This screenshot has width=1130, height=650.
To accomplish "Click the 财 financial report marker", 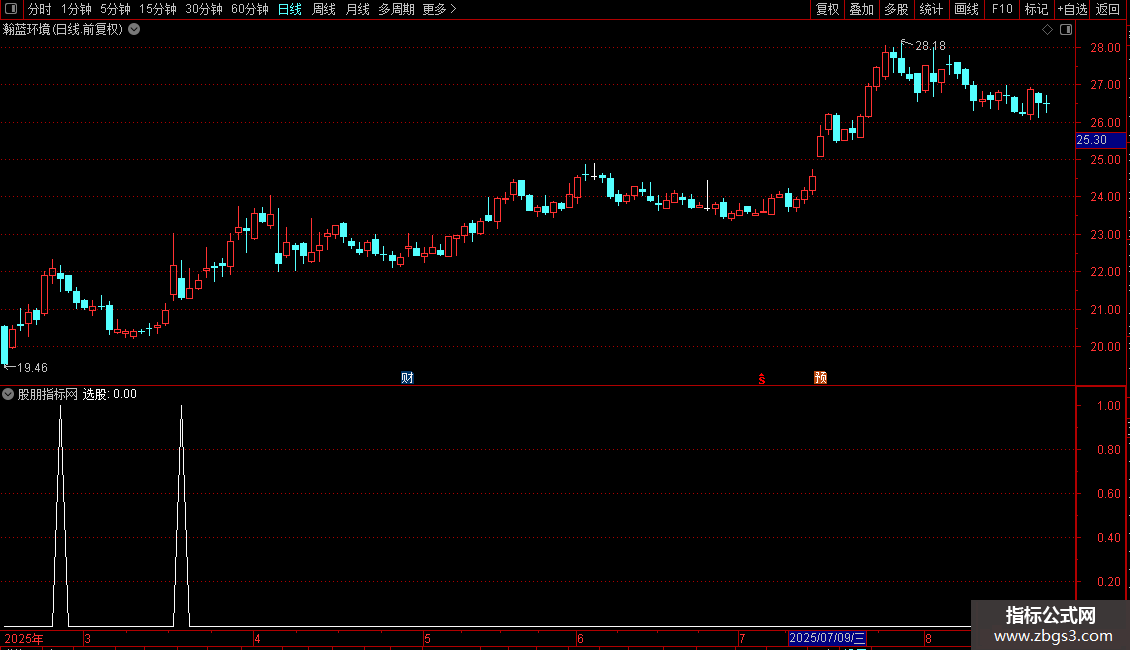I will 407,378.
